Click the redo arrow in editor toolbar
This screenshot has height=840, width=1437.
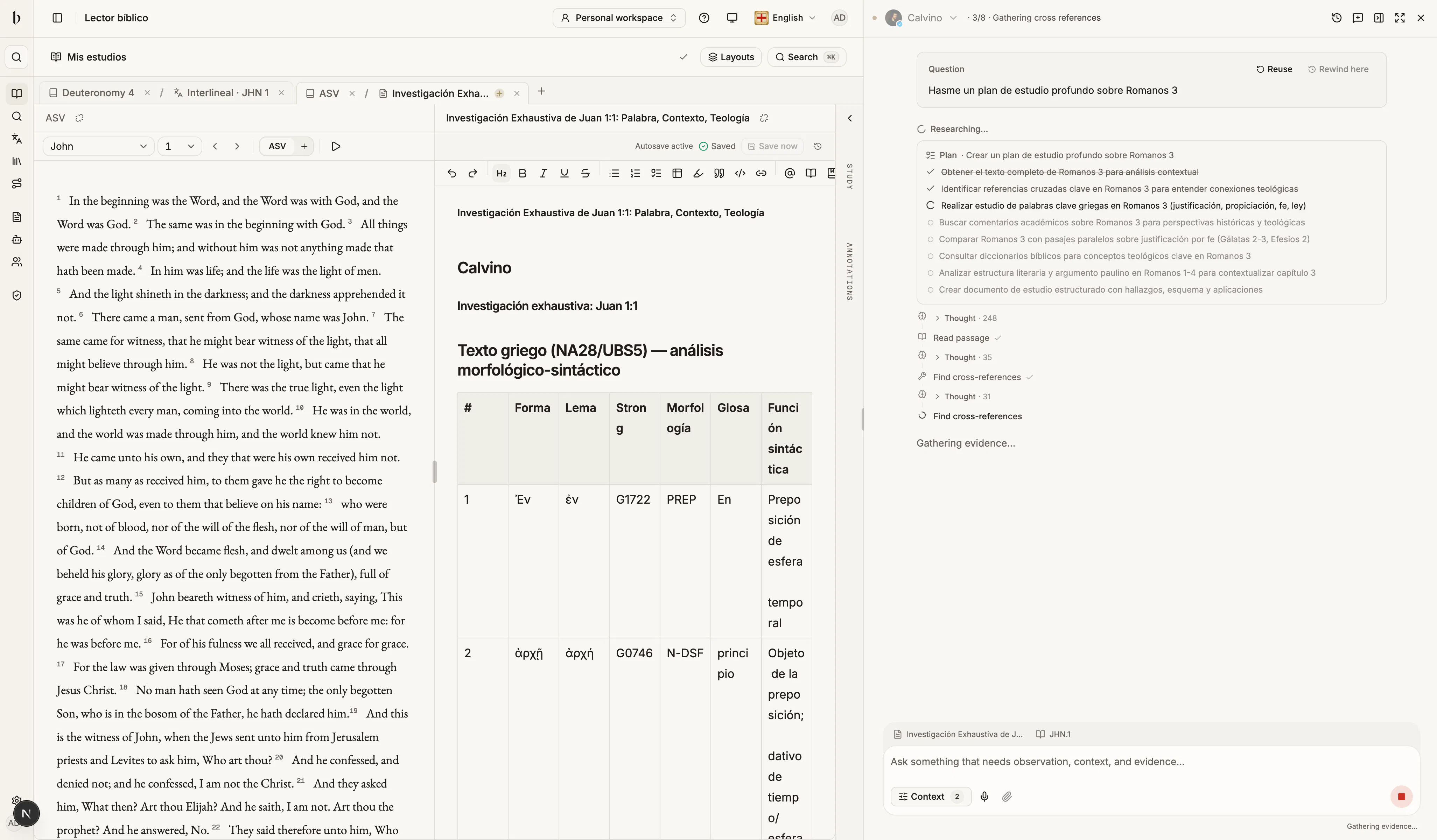(x=473, y=173)
